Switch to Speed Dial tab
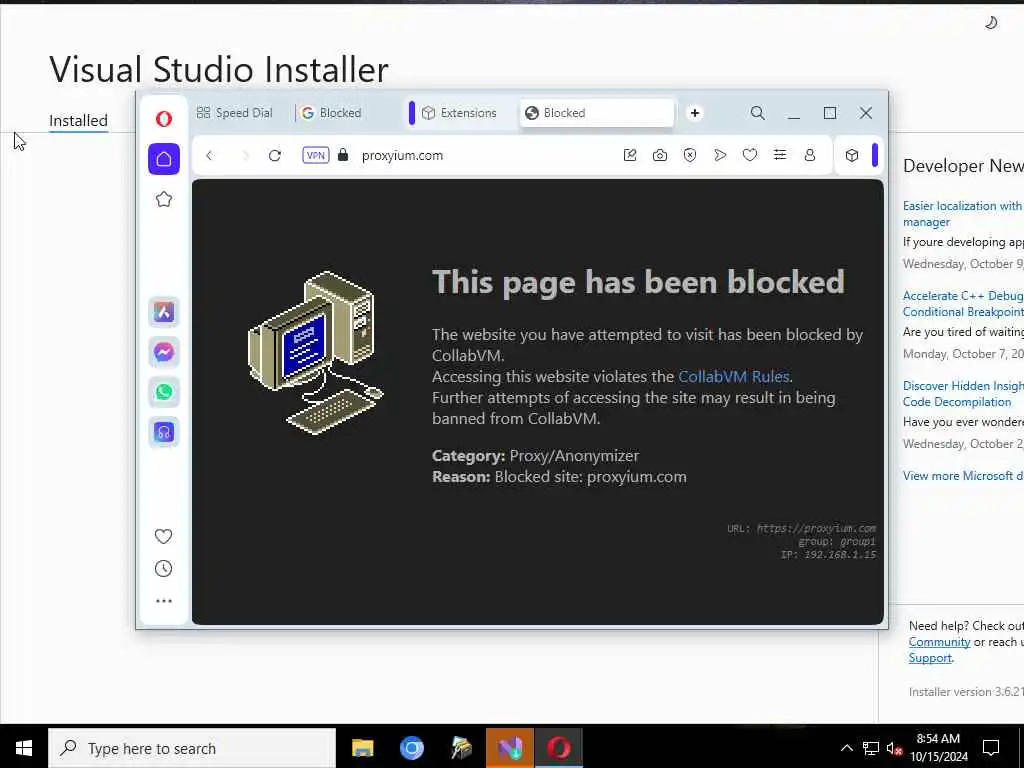This screenshot has width=1024, height=768. (x=235, y=113)
